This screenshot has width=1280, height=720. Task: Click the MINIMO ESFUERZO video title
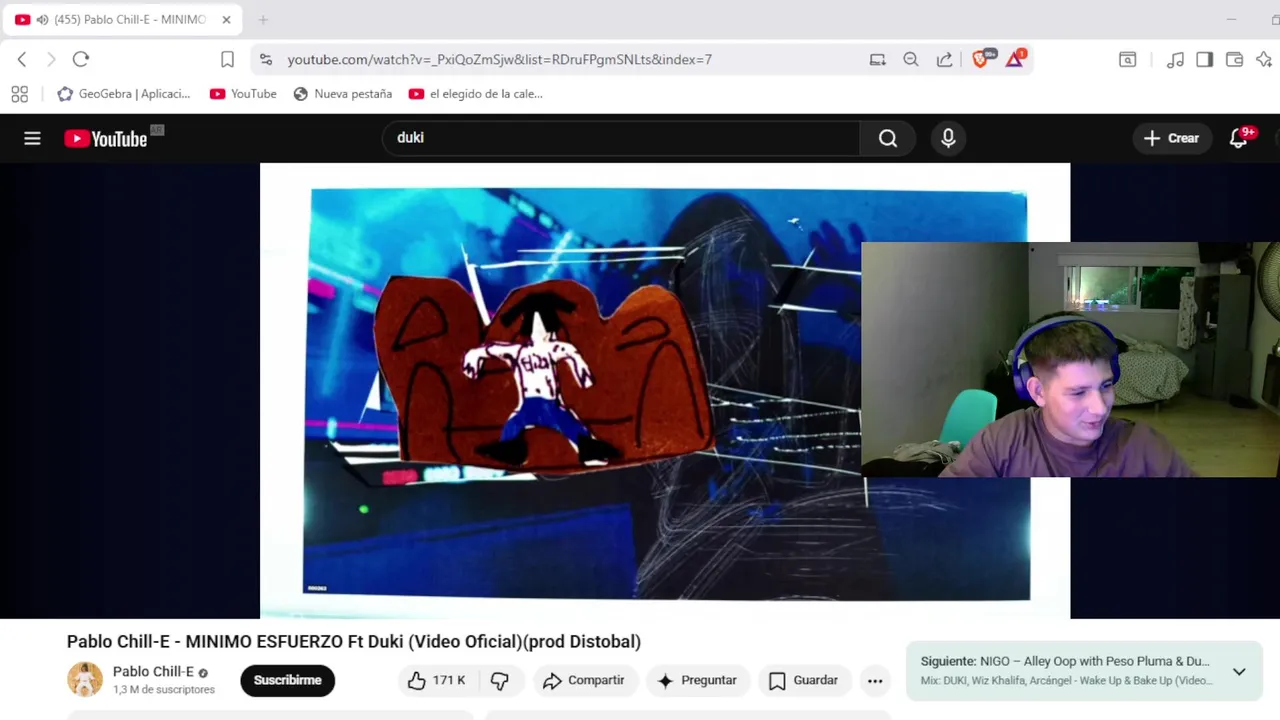point(354,642)
